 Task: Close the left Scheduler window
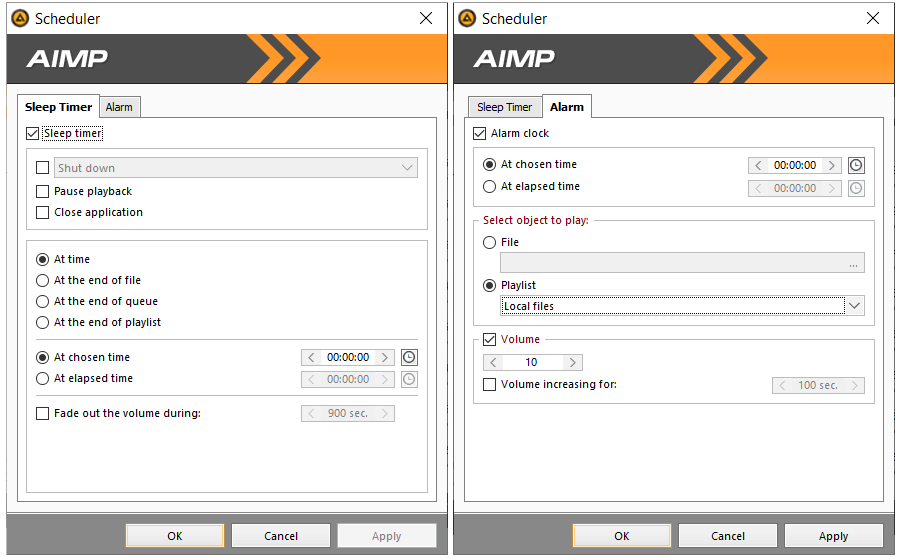[x=426, y=18]
